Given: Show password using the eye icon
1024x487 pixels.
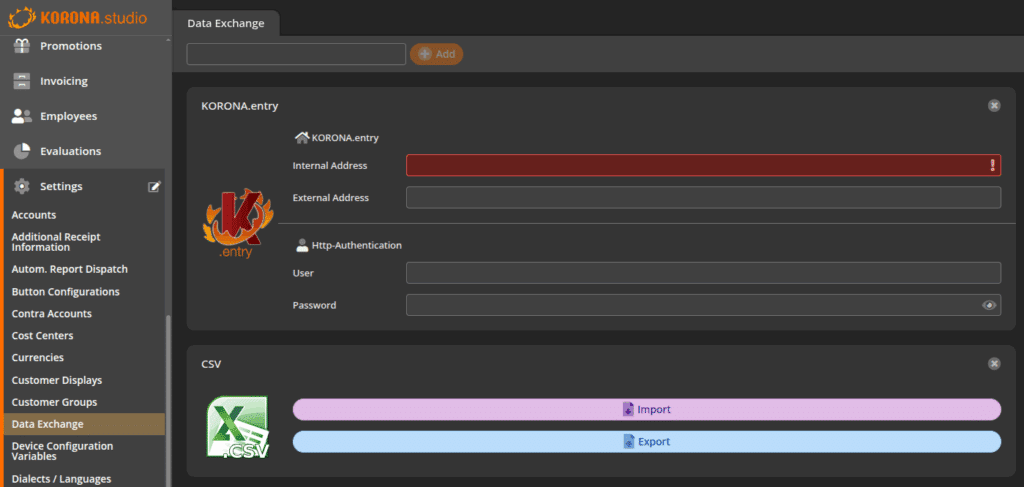Looking at the screenshot, I should point(989,305).
